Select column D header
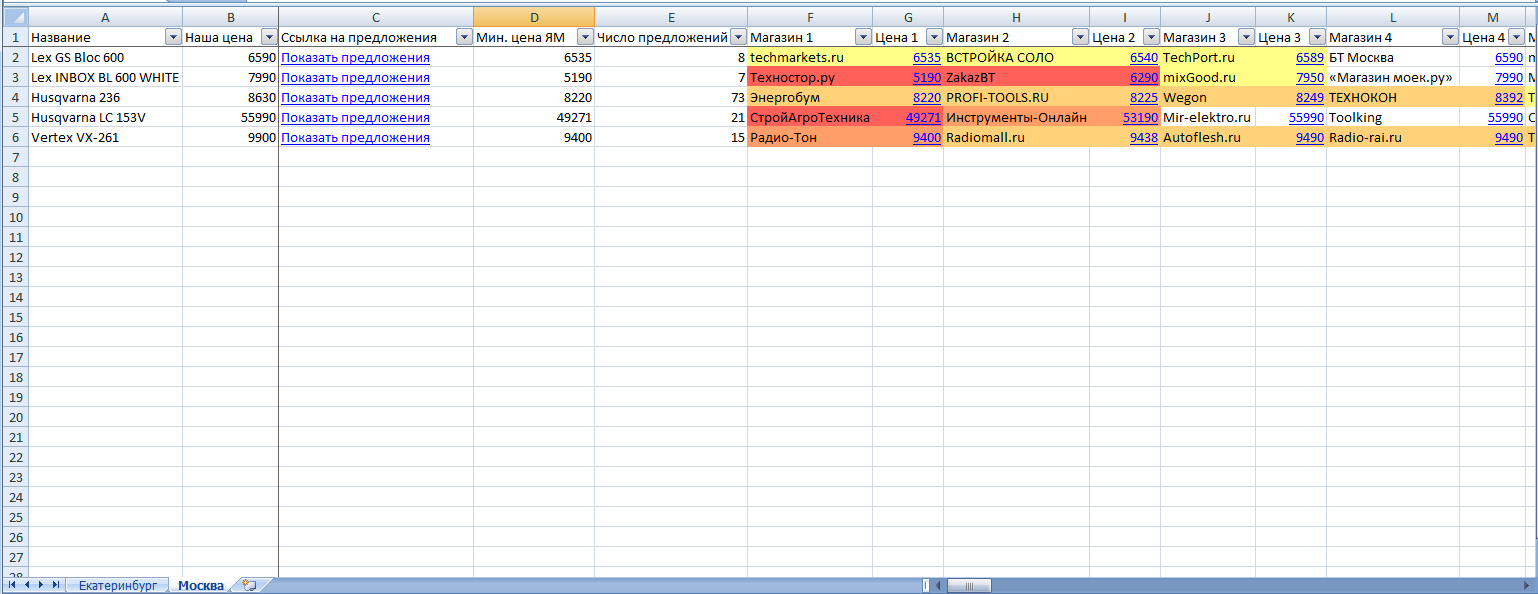This screenshot has height=594, width=1538. click(534, 17)
